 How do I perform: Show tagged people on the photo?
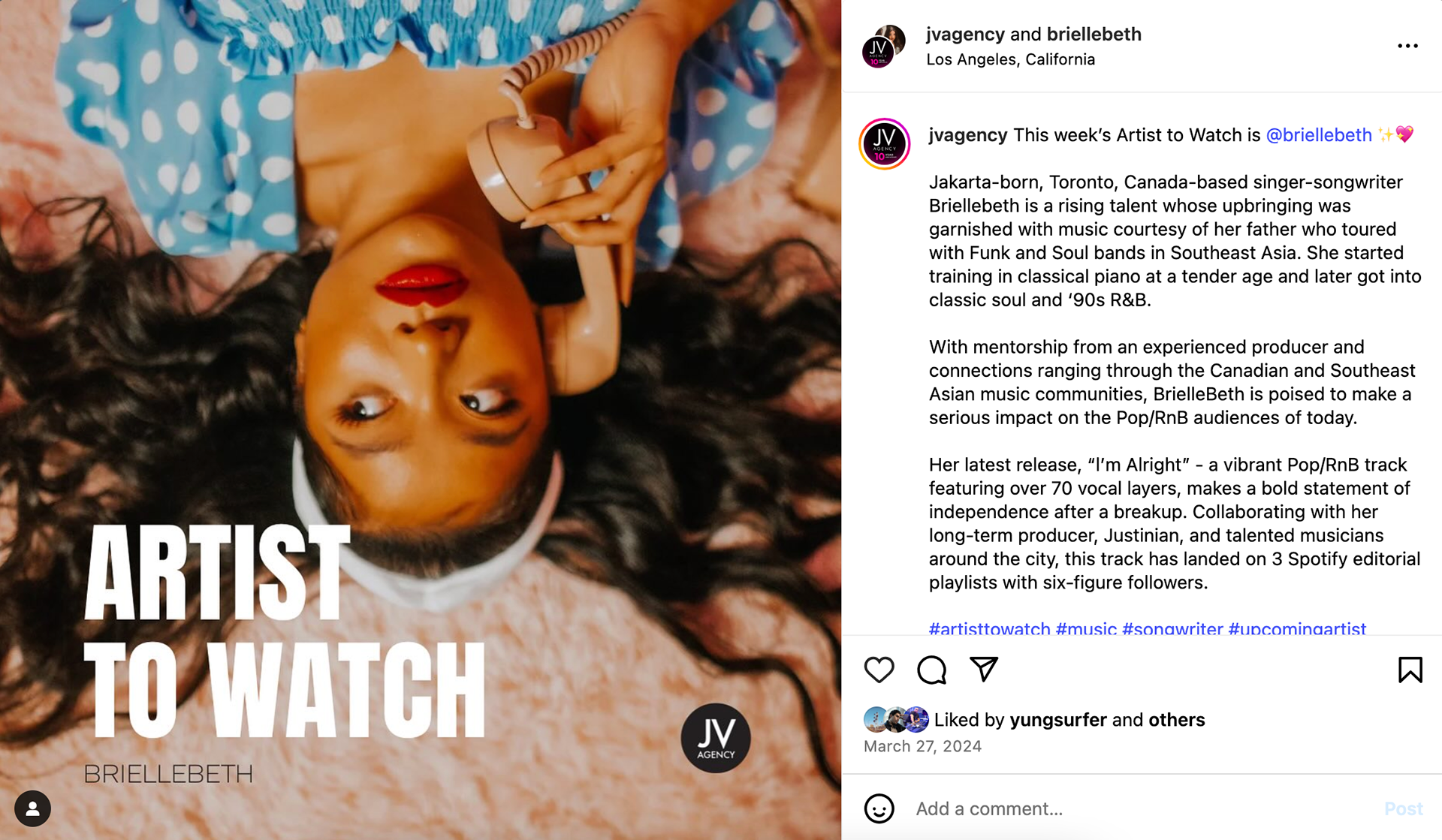coord(32,808)
